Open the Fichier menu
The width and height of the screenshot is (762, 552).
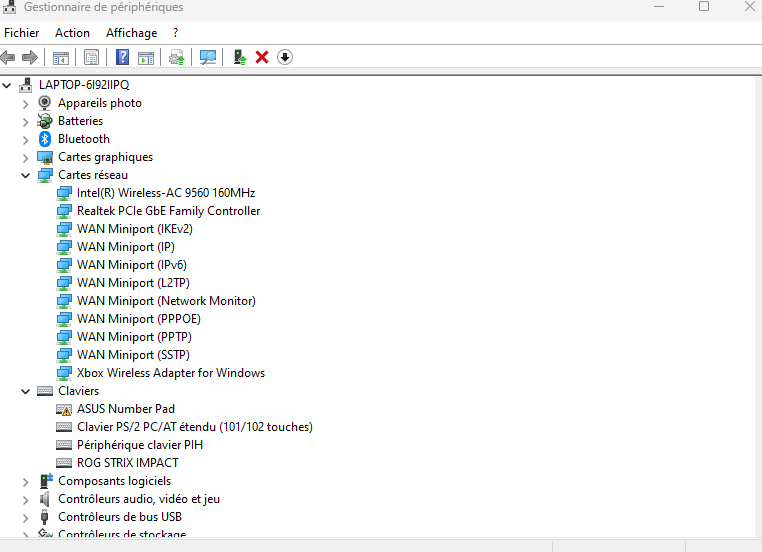(x=21, y=33)
